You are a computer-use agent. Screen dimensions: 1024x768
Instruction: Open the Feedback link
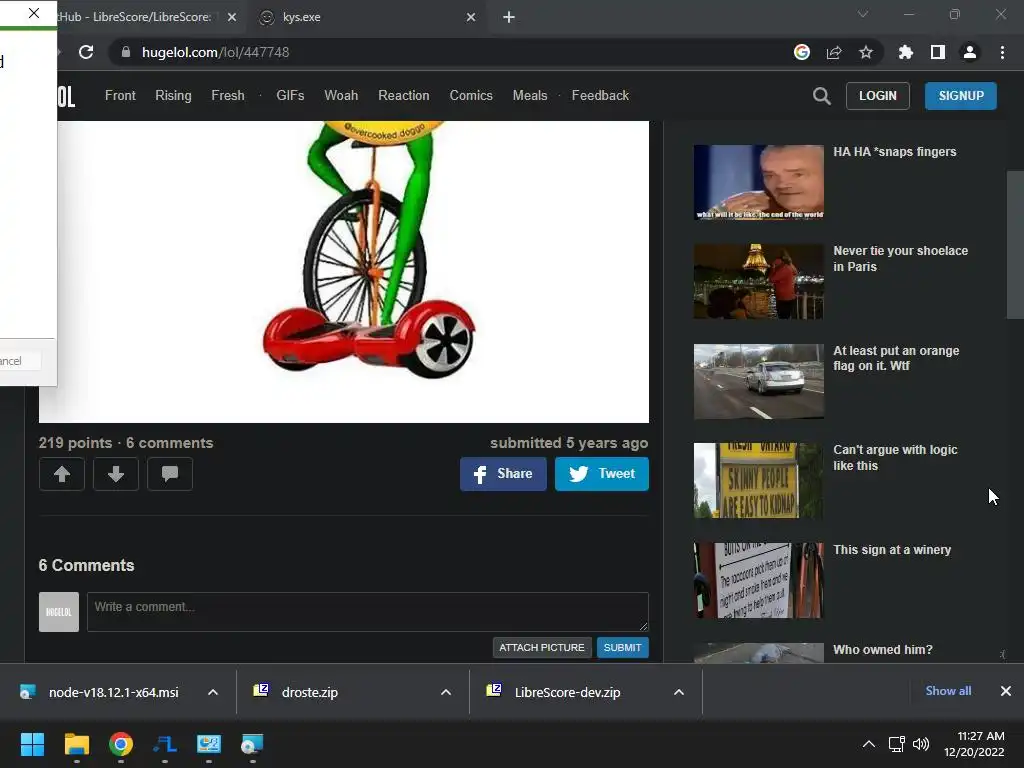coord(600,95)
